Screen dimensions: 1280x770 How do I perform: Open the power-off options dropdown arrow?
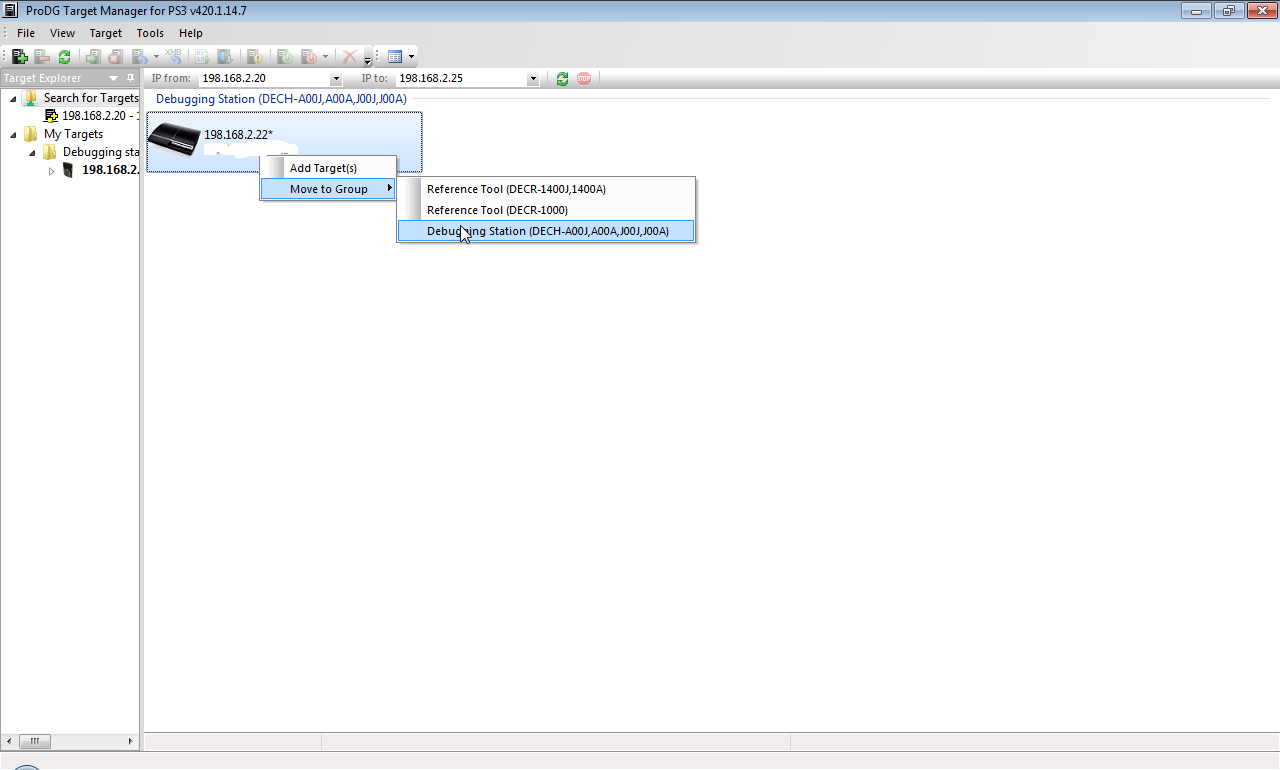click(325, 57)
